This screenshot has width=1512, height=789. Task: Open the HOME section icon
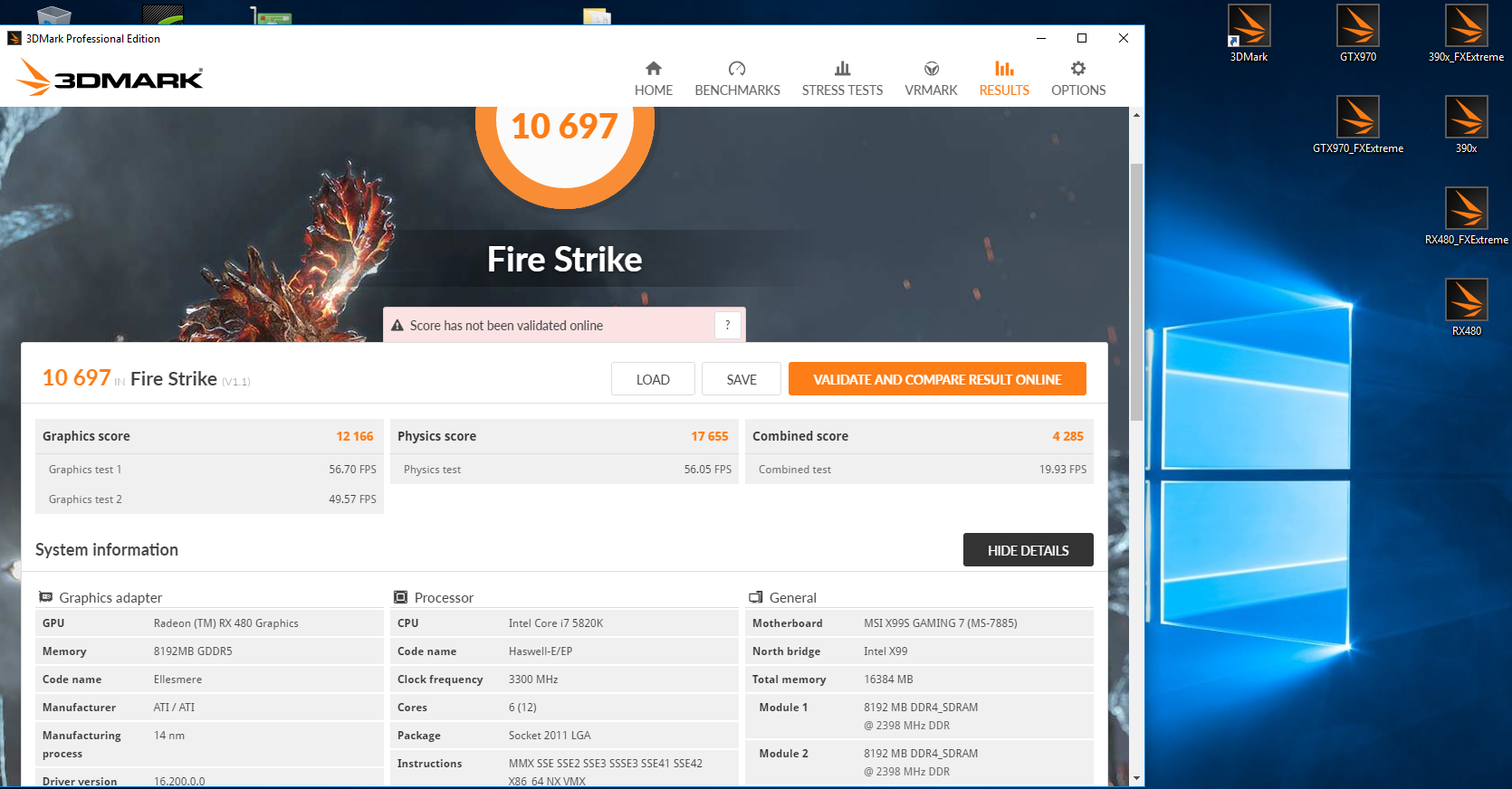(653, 69)
